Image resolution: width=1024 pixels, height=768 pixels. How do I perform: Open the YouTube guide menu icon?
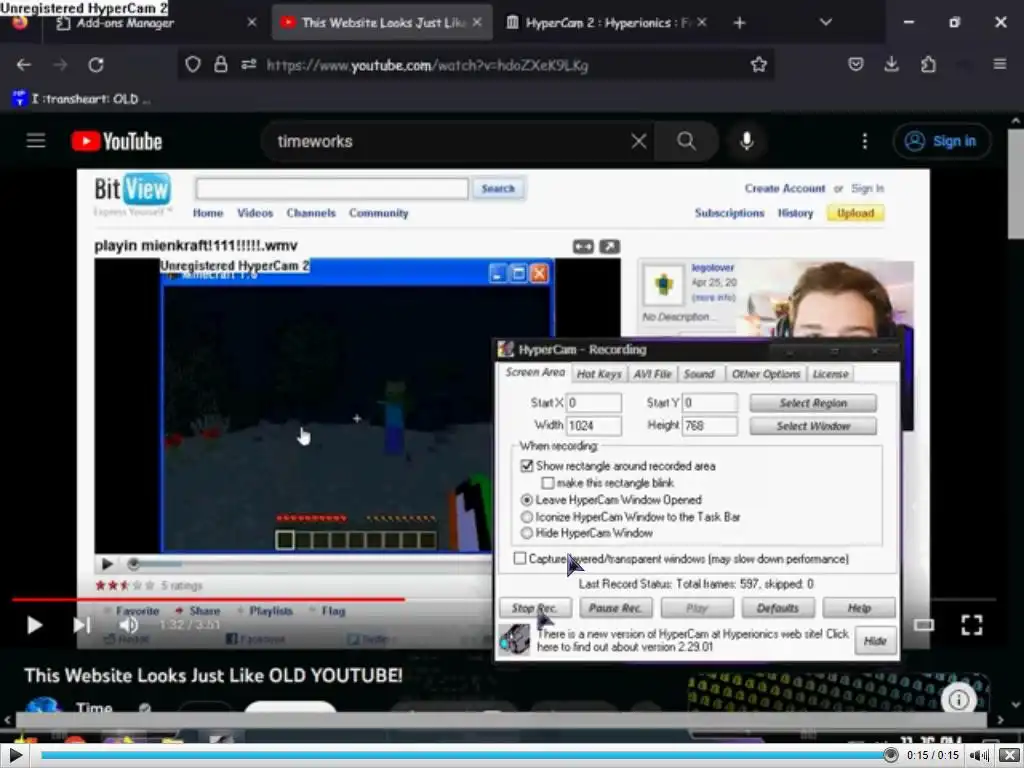36,140
